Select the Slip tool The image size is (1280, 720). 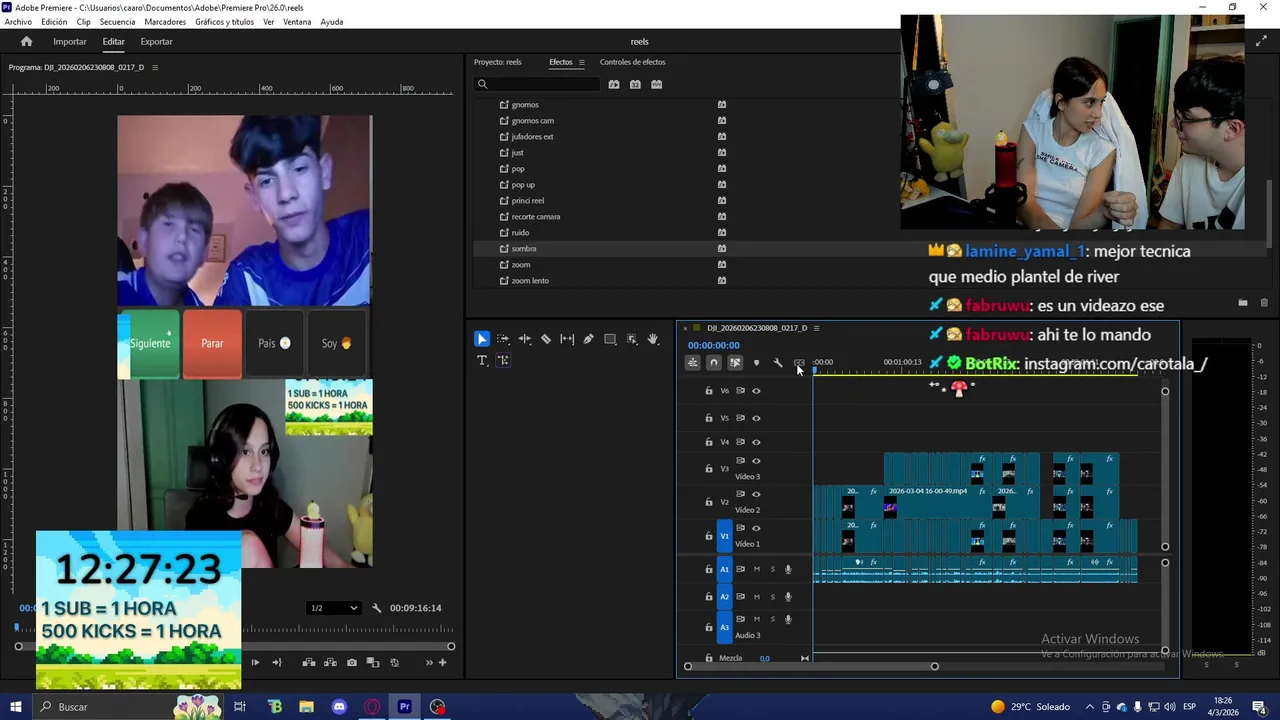(567, 339)
